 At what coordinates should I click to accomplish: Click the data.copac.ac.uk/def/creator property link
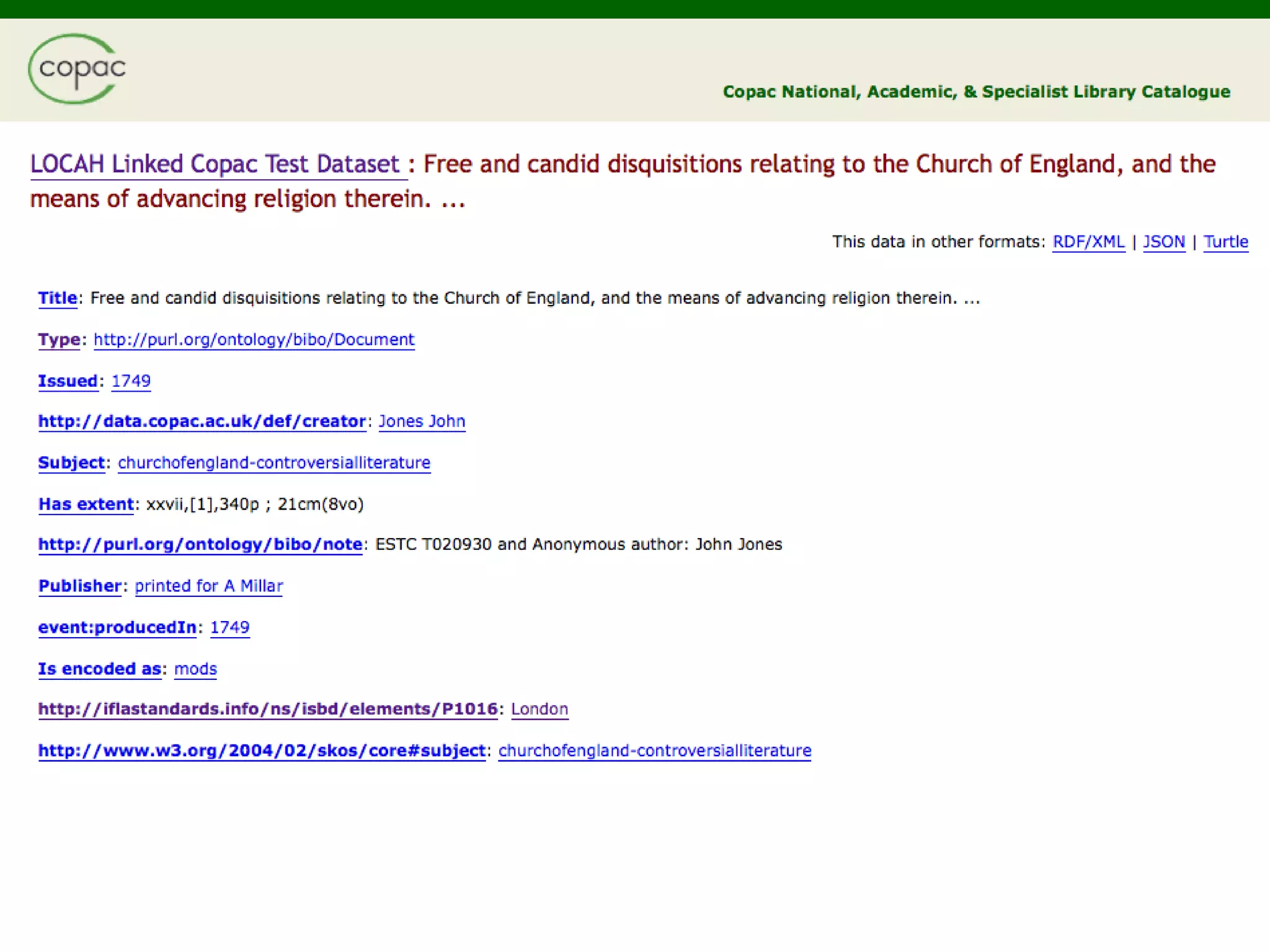pos(202,421)
